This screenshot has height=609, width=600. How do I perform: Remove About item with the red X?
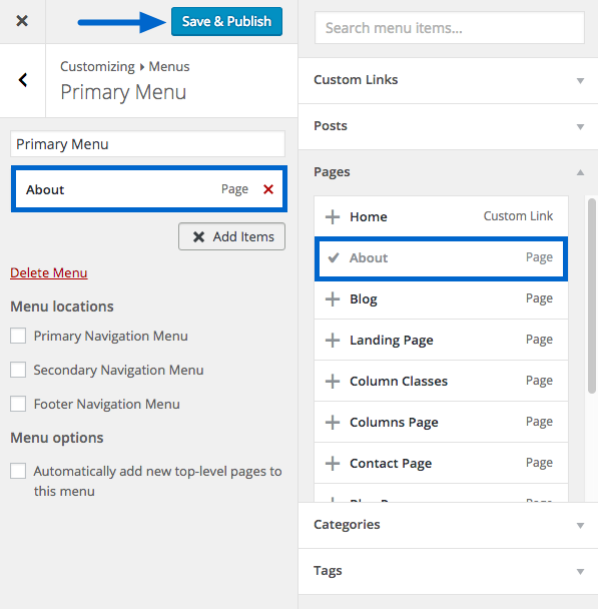[x=268, y=190]
